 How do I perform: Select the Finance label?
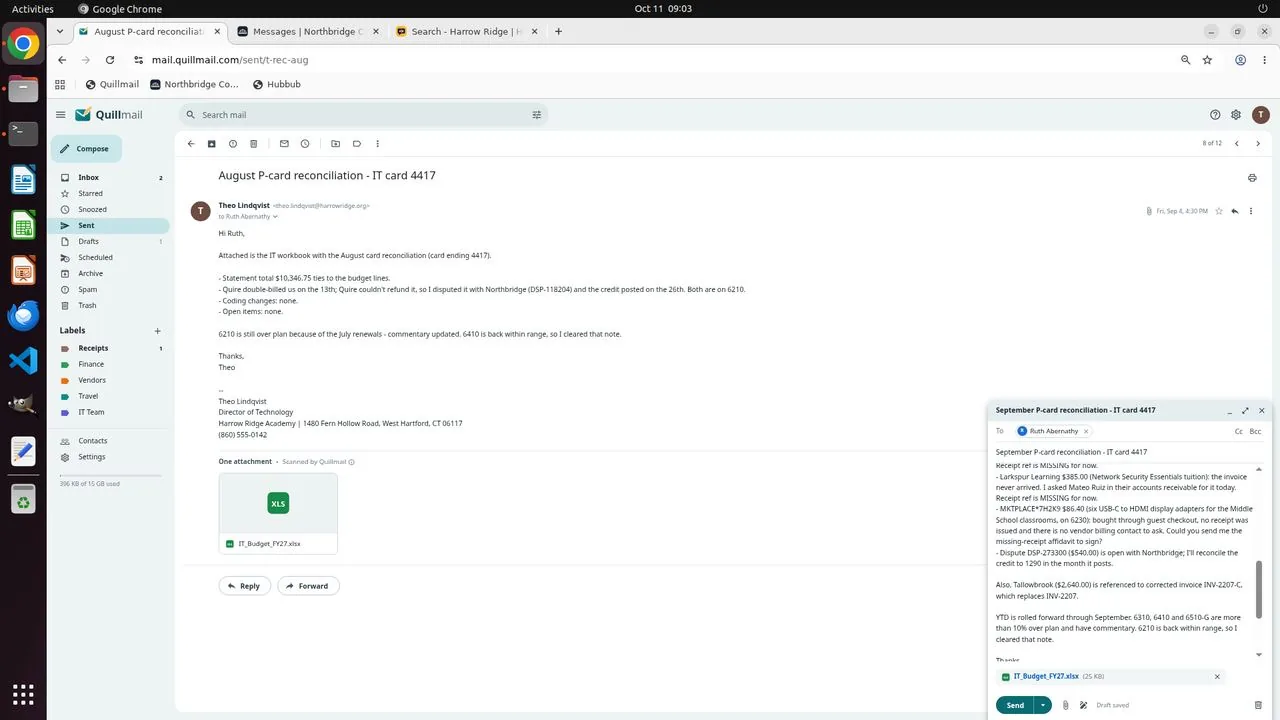(110, 364)
